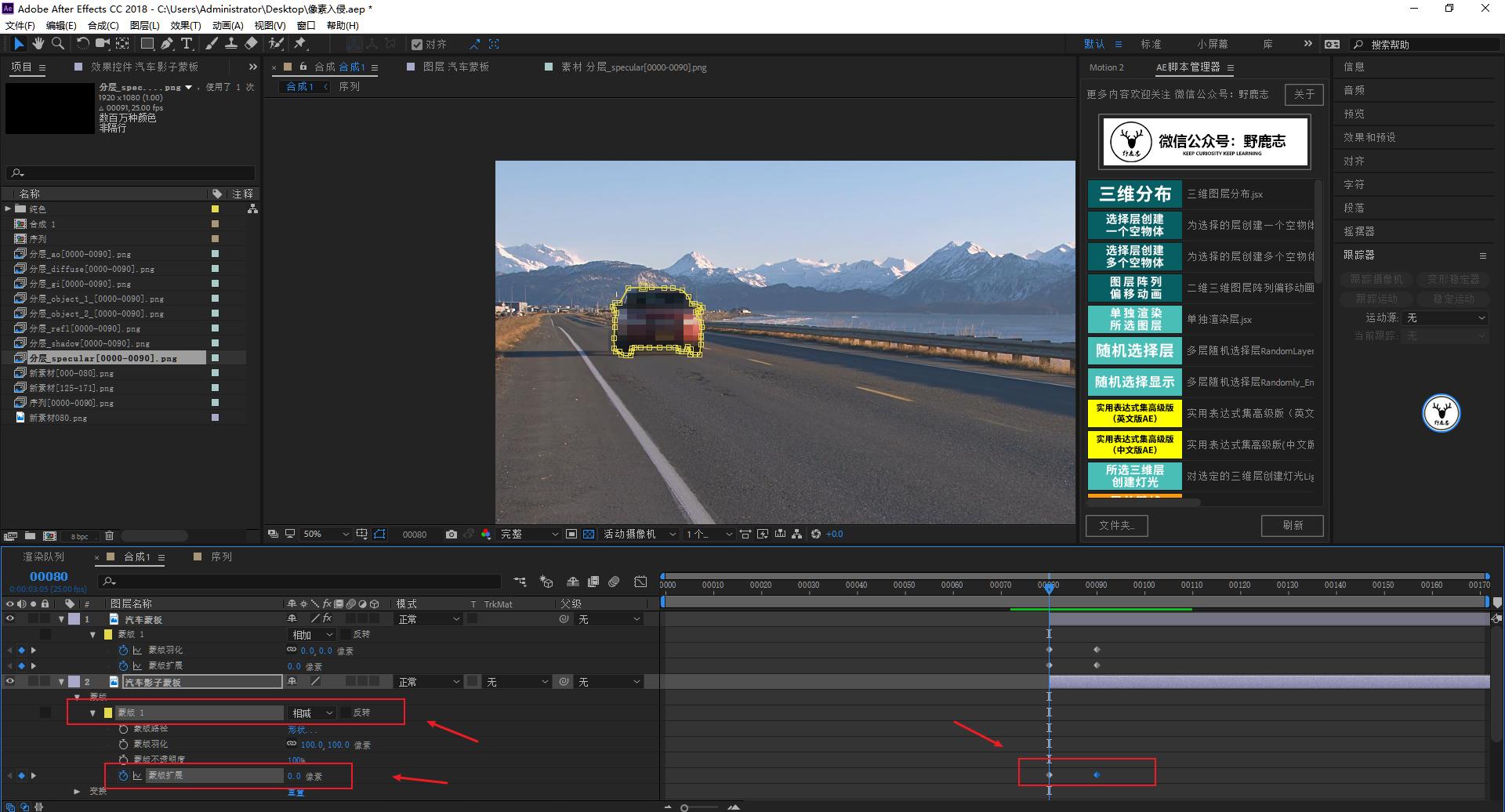
Task: Toggle the 对齐 snapping checkbox
Action: (417, 45)
